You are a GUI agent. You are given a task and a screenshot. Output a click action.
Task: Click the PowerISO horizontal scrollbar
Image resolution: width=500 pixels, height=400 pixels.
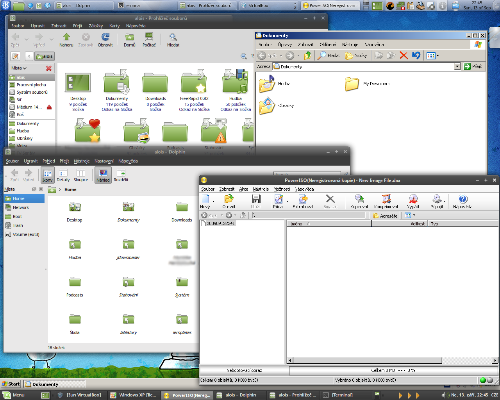pos(392,360)
